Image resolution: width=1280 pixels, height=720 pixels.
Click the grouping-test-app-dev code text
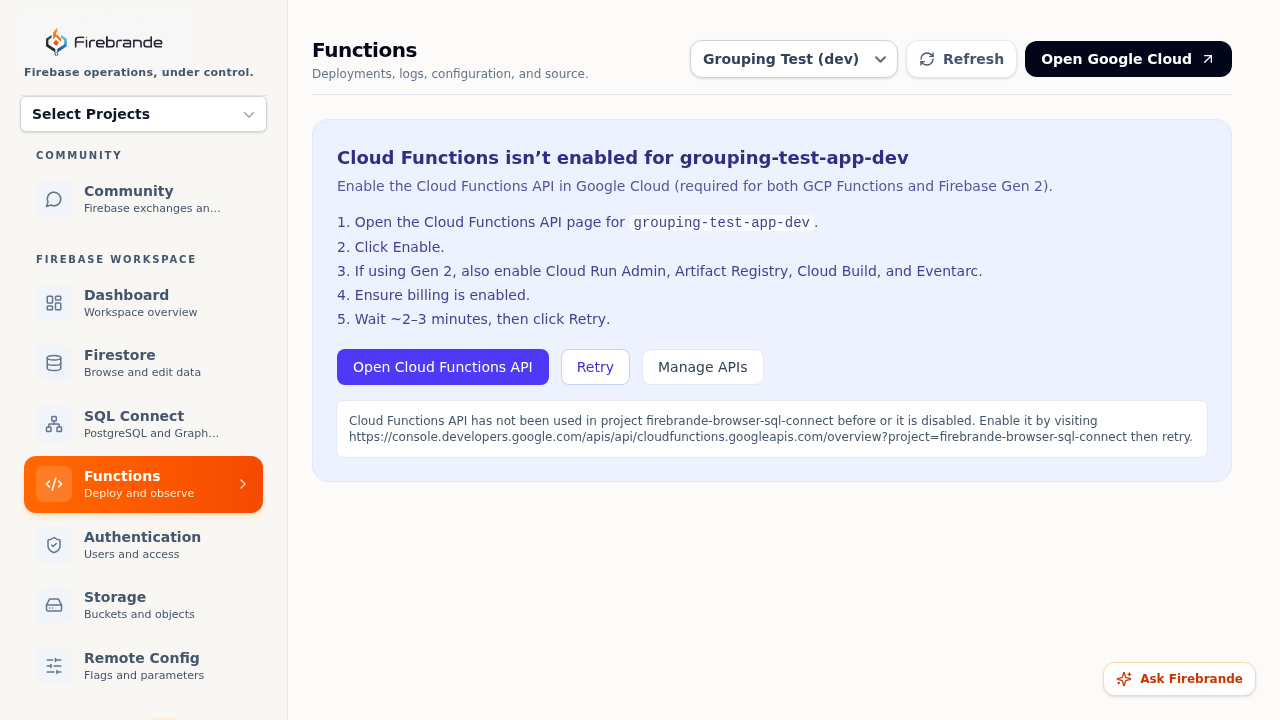point(721,222)
